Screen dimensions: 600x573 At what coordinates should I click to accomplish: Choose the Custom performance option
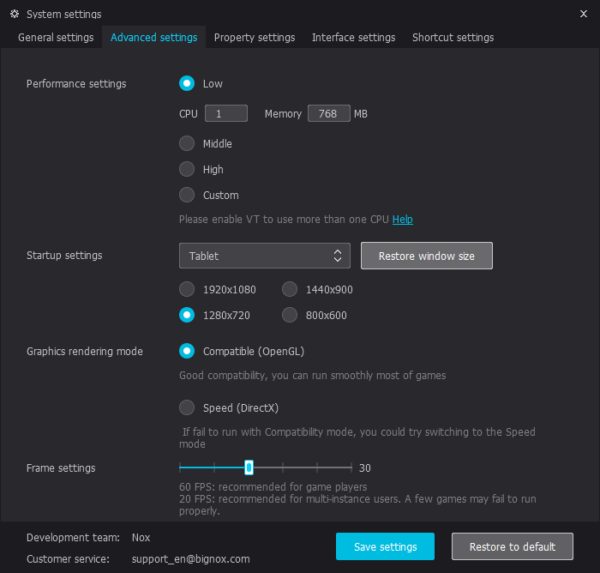click(x=187, y=195)
